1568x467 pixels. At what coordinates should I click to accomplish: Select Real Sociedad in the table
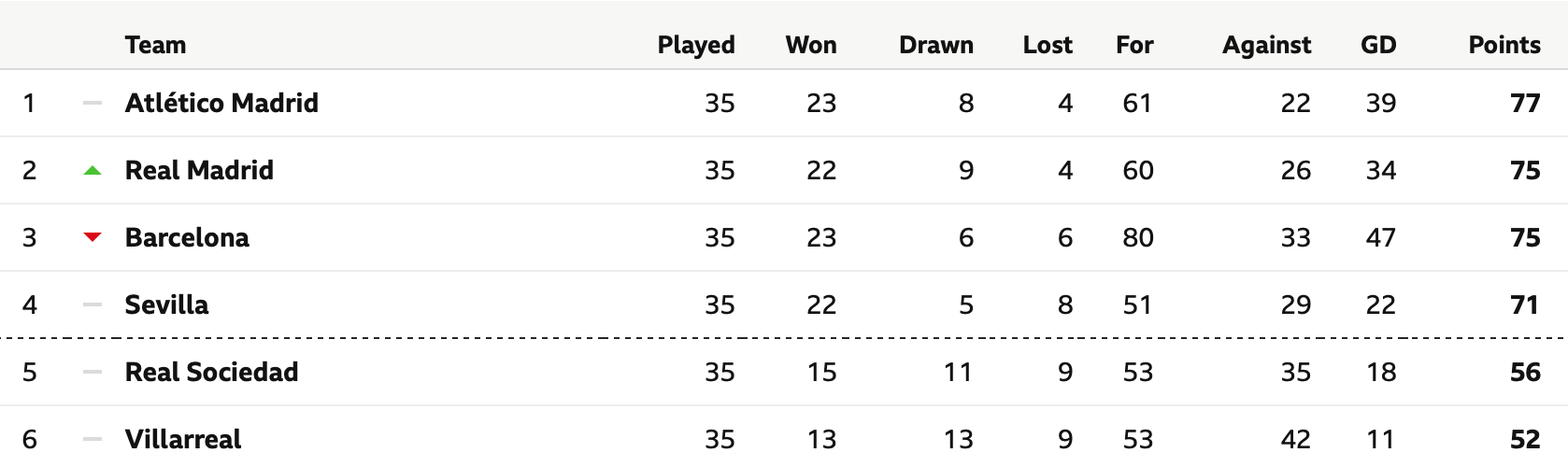pos(211,372)
